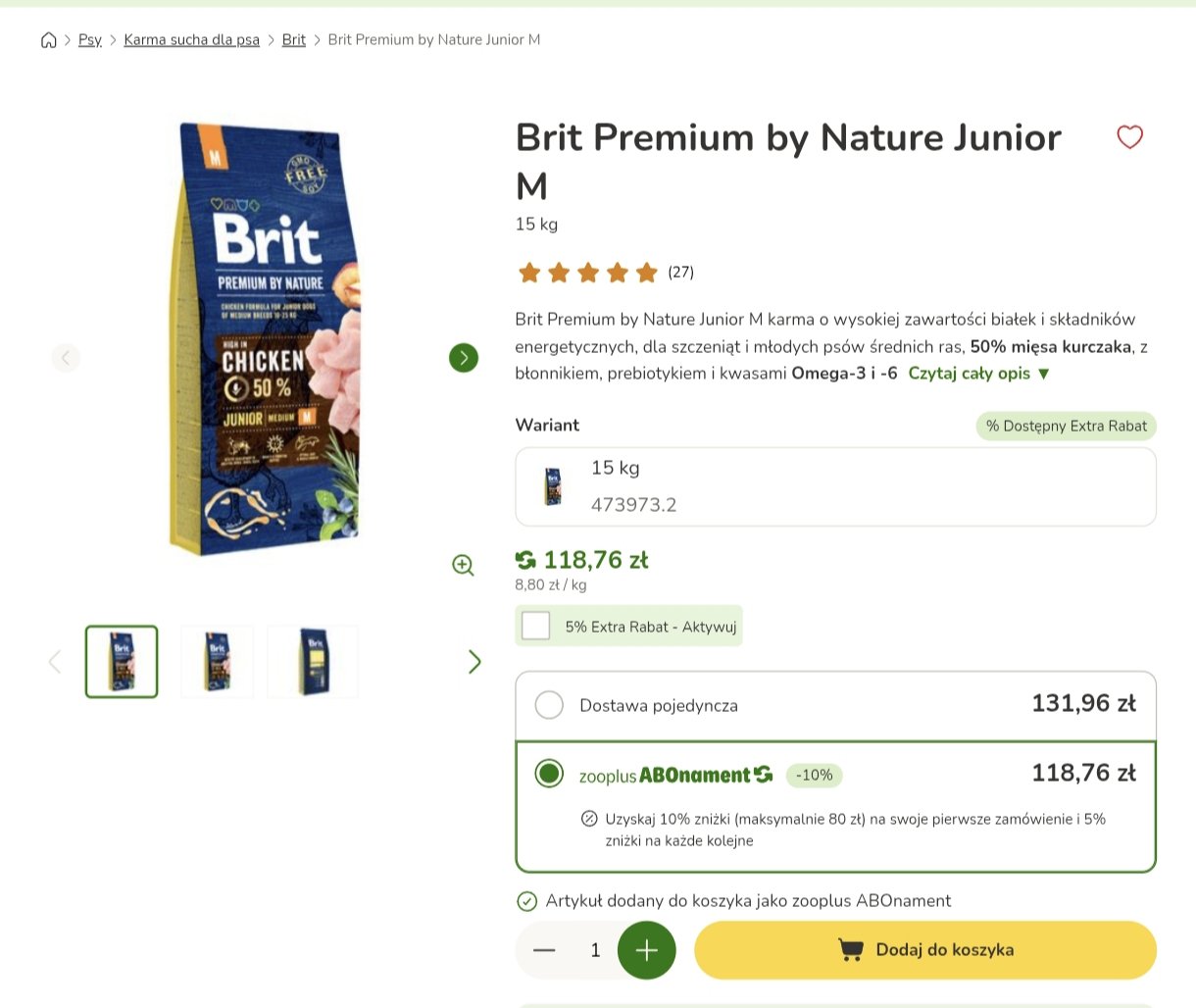Increase quantity with green plus button
Screen dimensions: 1196x1008
[646, 950]
